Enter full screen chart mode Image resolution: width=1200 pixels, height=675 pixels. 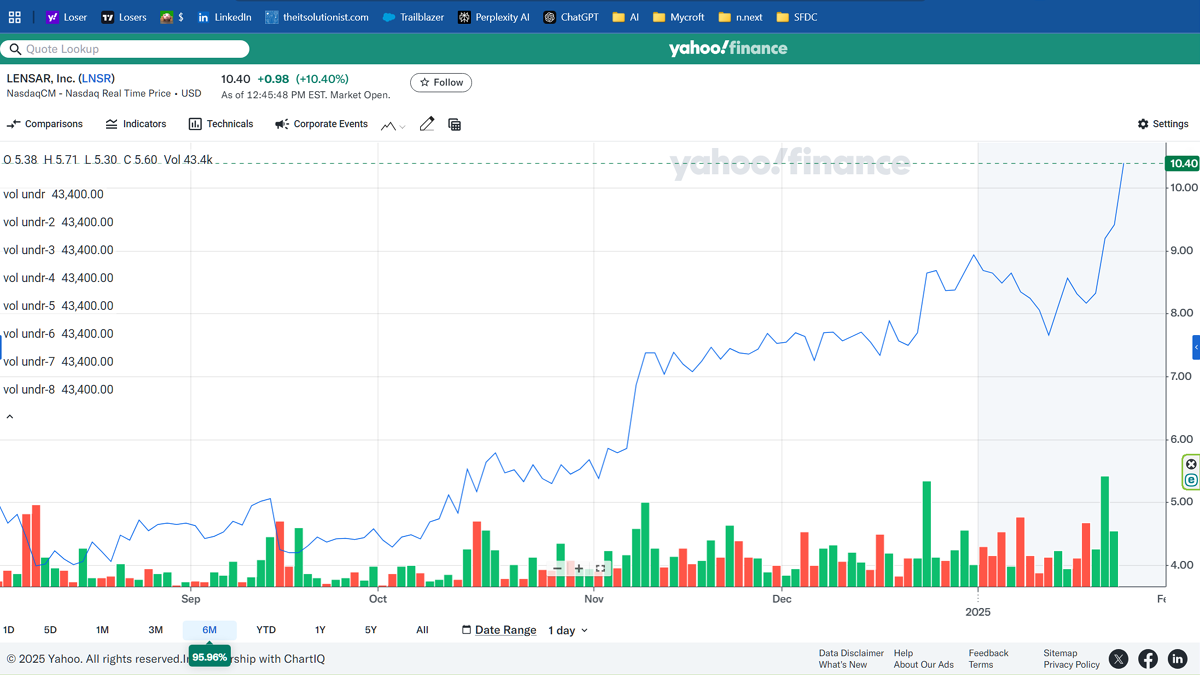pyautogui.click(x=600, y=569)
